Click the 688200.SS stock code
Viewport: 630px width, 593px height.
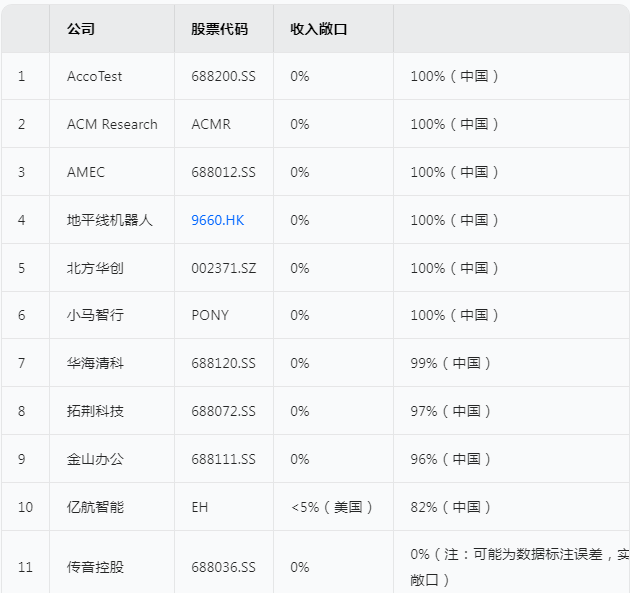click(223, 76)
